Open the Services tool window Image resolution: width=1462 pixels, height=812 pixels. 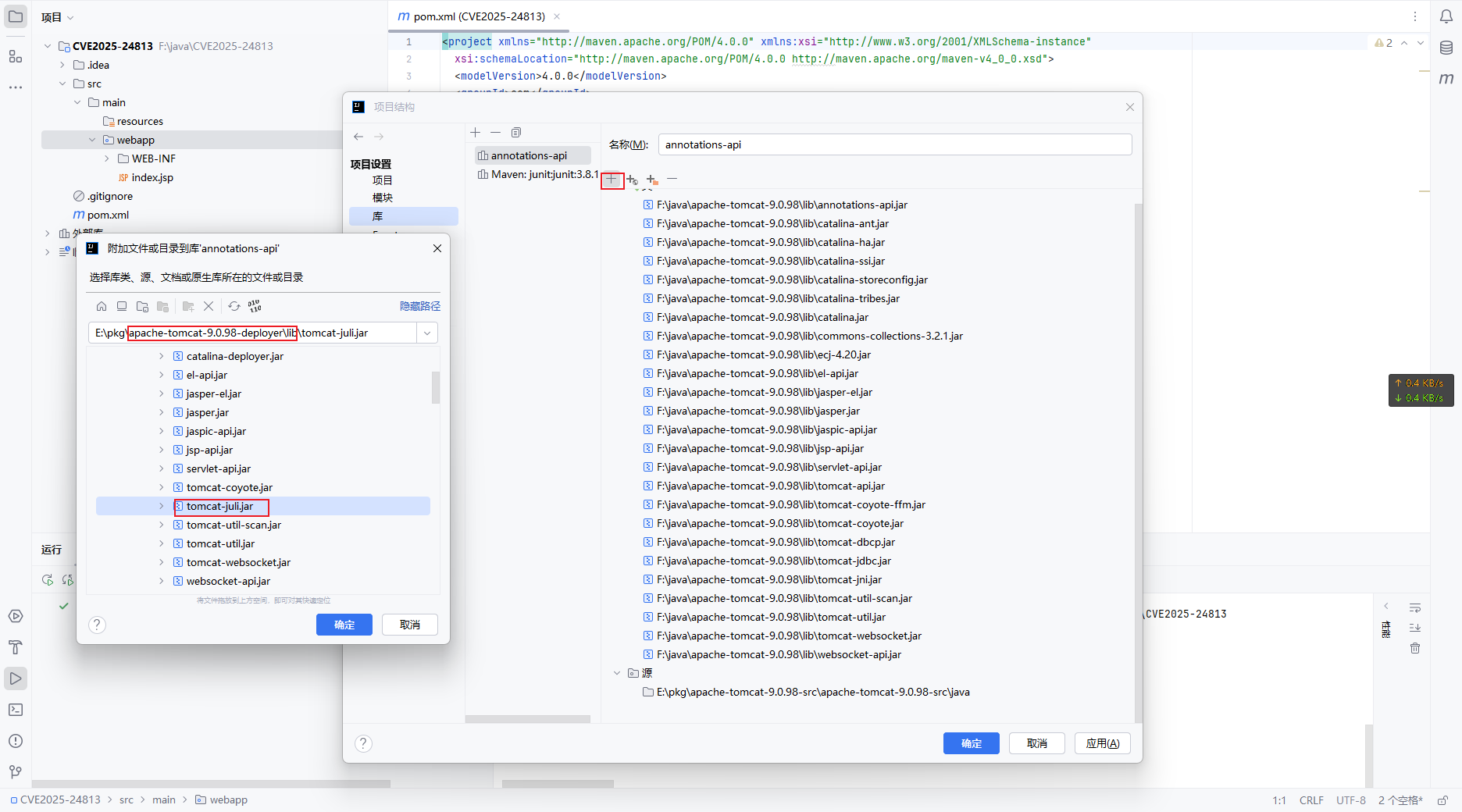tap(16, 616)
